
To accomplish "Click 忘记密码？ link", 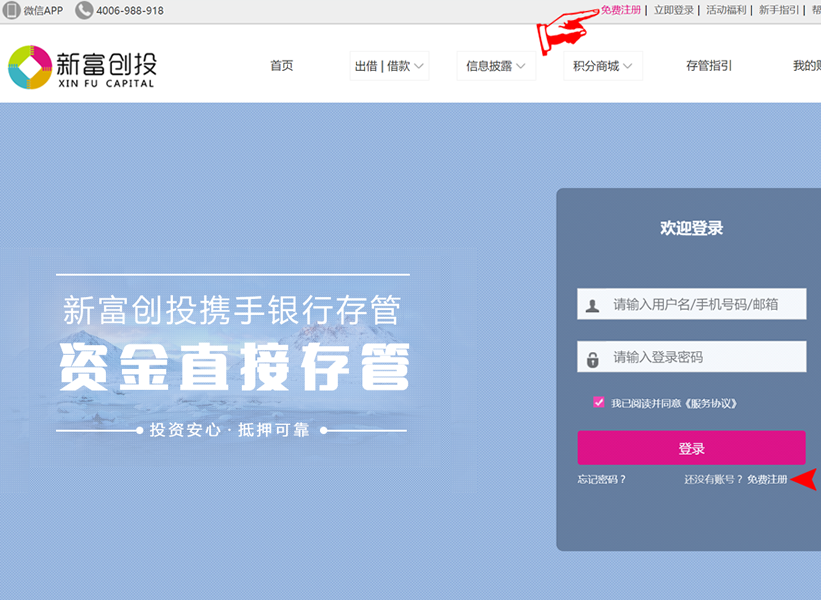I will pos(602,479).
